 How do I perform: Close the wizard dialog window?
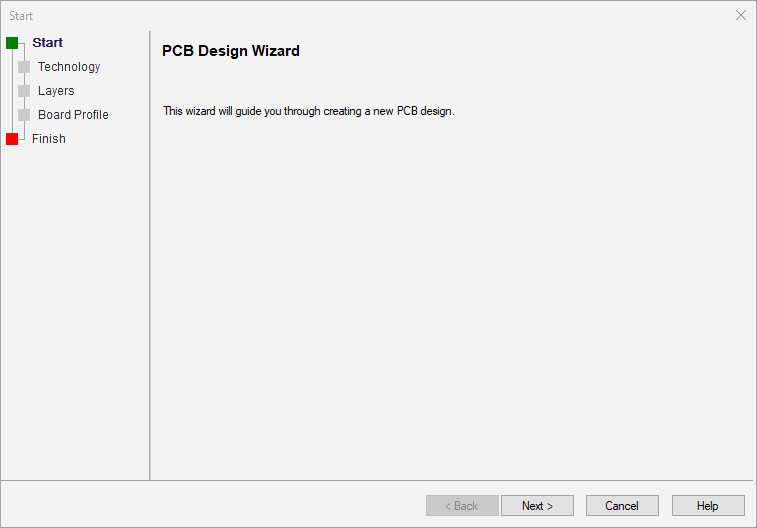pyautogui.click(x=741, y=15)
